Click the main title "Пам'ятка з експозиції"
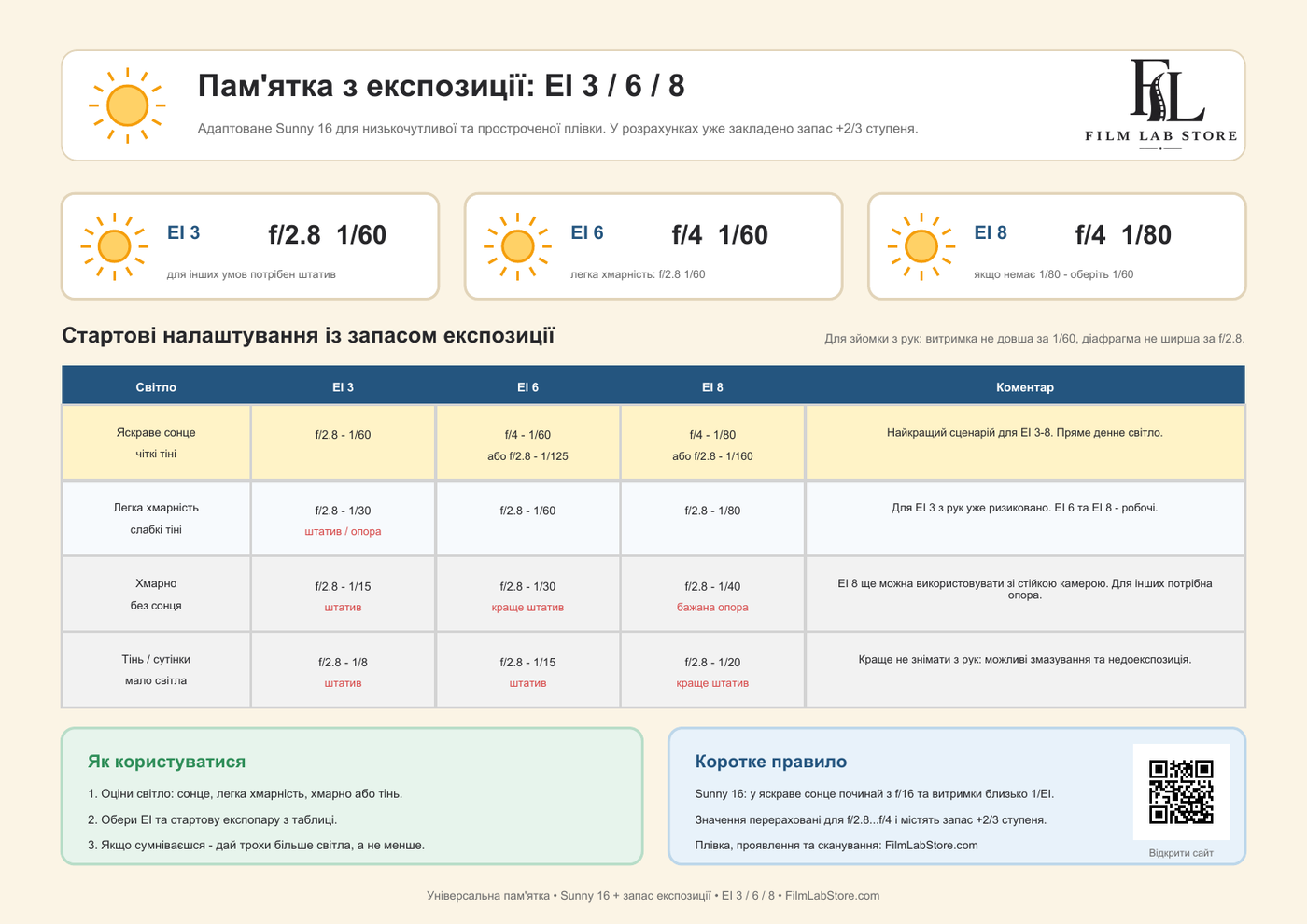This screenshot has width=1307, height=924. [365, 86]
